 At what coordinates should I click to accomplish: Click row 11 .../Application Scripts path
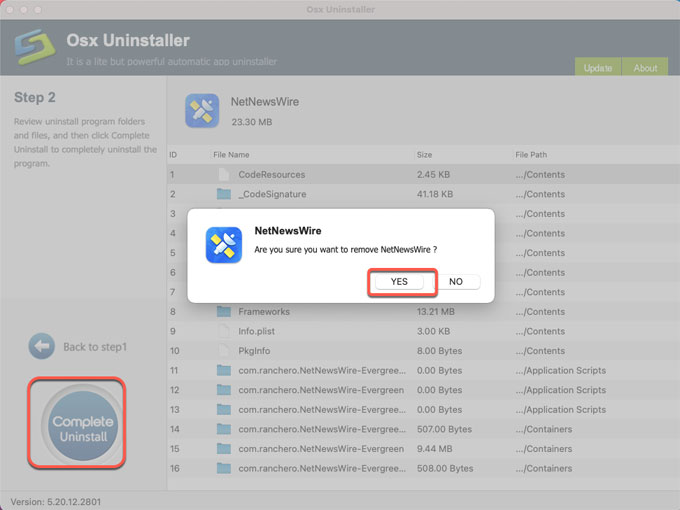click(x=560, y=370)
